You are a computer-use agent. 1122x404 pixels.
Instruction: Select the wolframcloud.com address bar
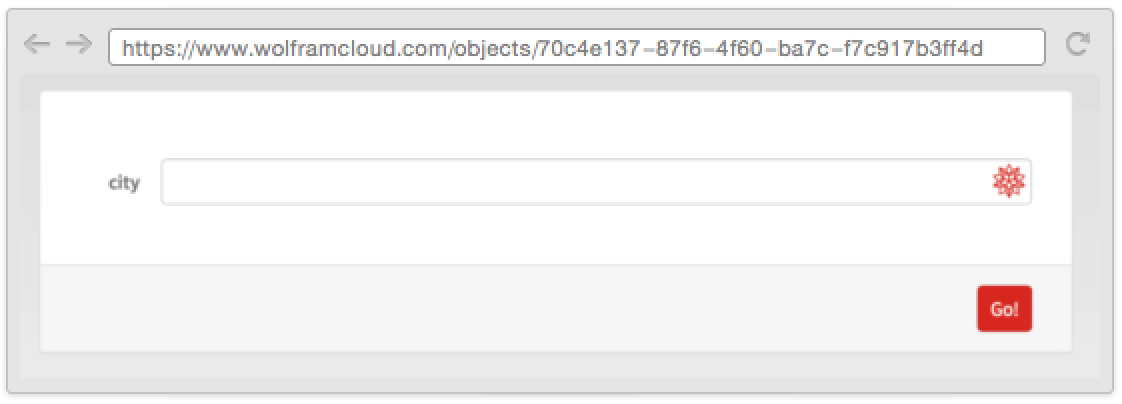point(577,47)
